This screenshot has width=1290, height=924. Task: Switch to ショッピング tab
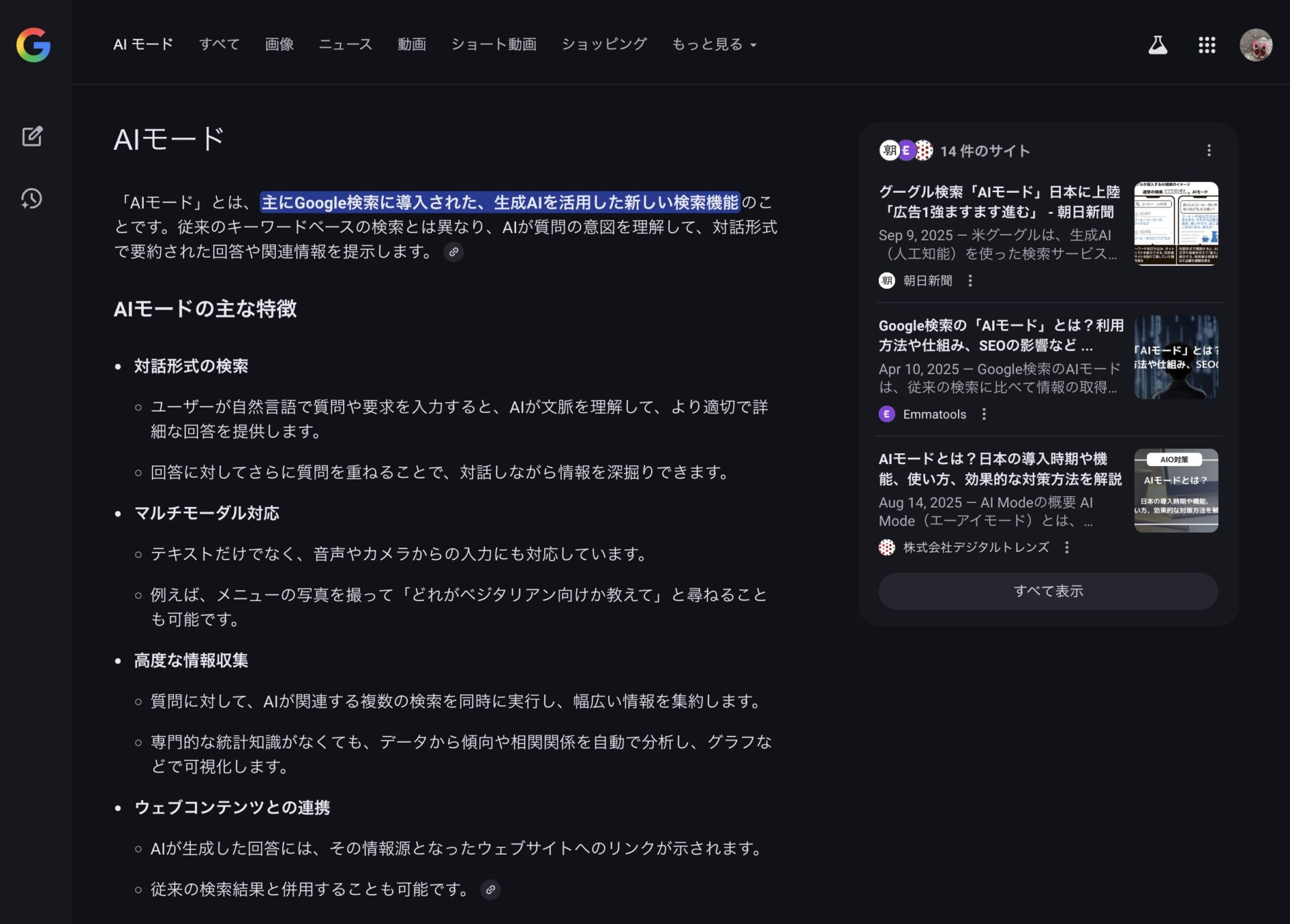pyautogui.click(x=604, y=44)
